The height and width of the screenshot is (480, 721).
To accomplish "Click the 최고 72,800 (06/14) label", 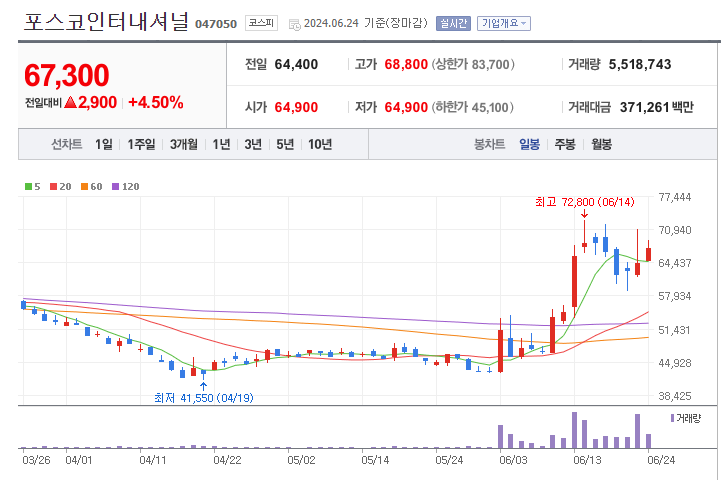I will coord(584,202).
